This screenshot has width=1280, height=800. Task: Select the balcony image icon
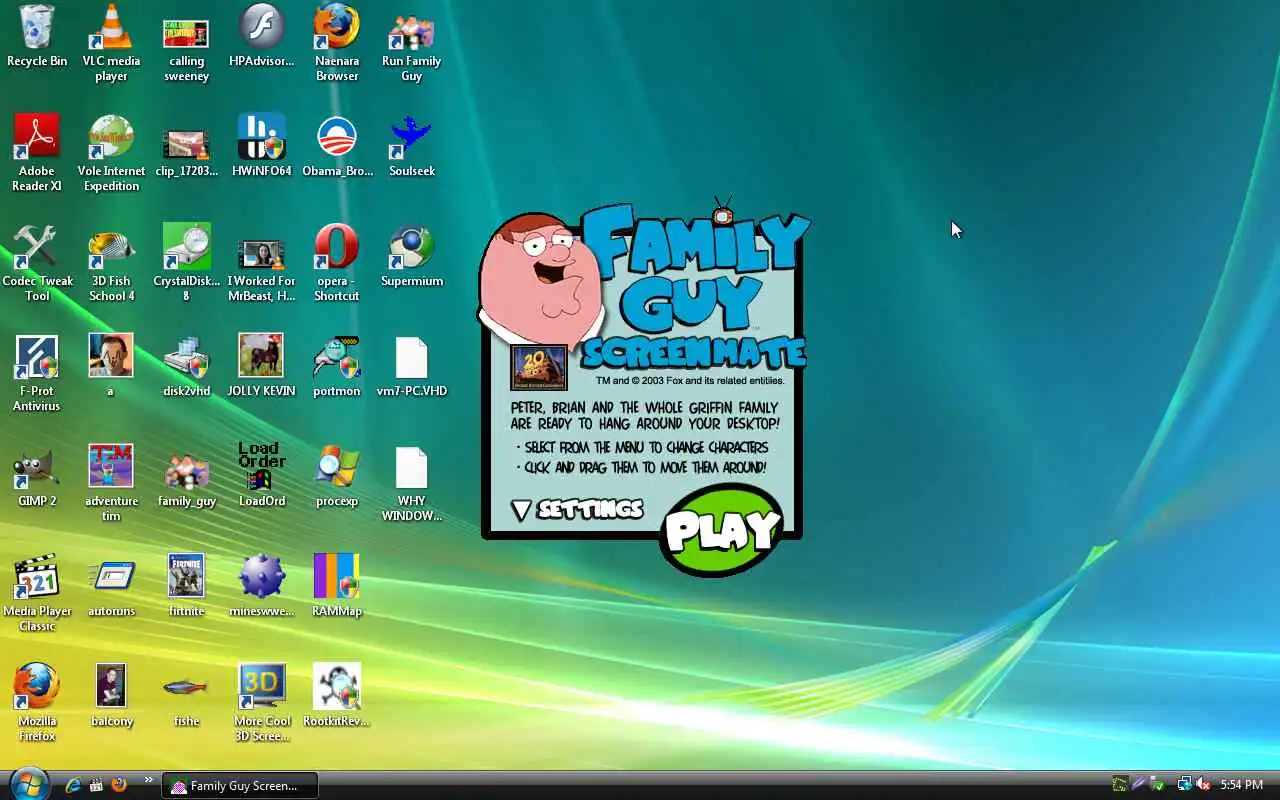[x=111, y=698]
